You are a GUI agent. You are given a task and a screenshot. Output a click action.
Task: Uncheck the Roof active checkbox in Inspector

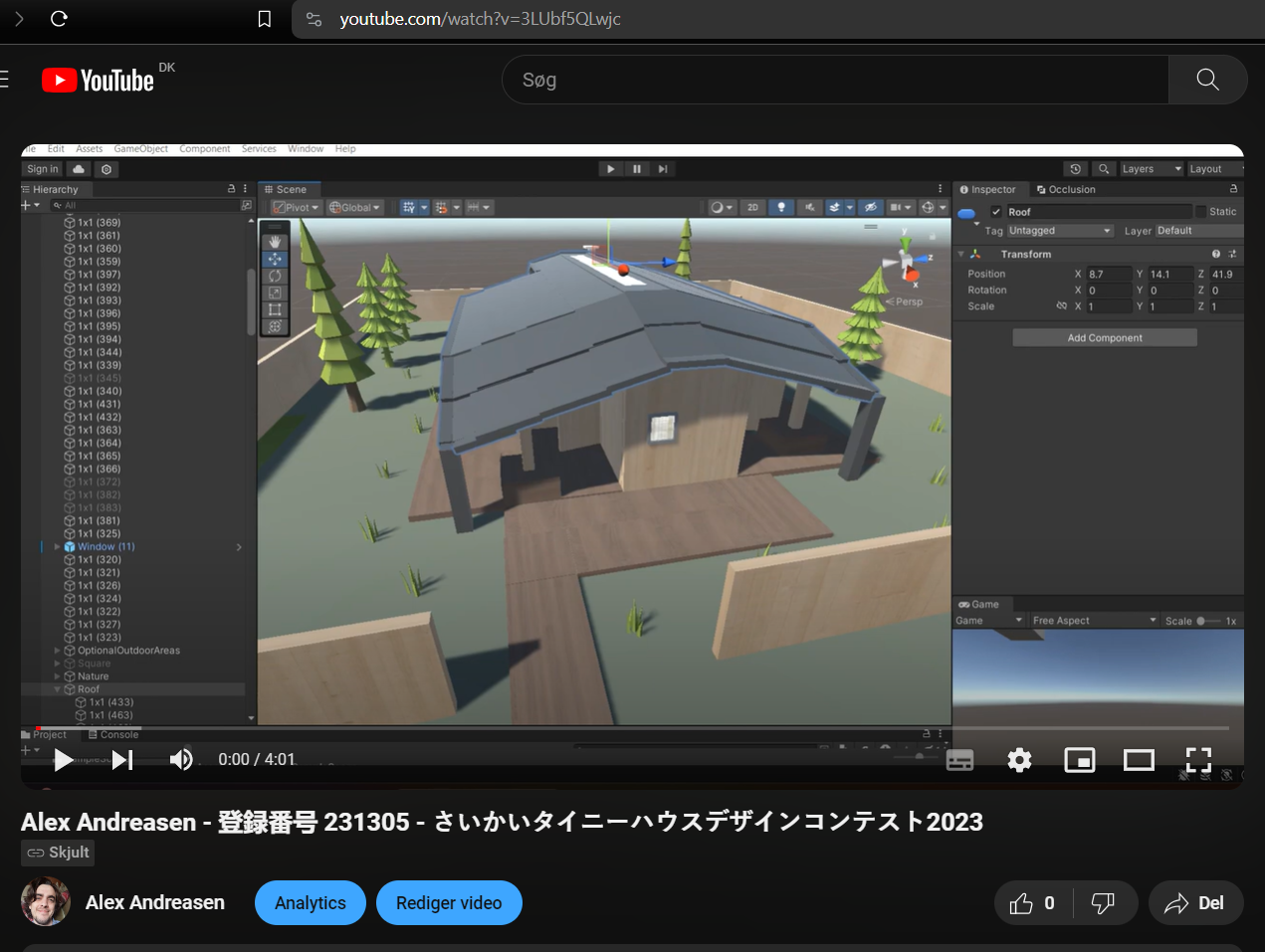(996, 211)
